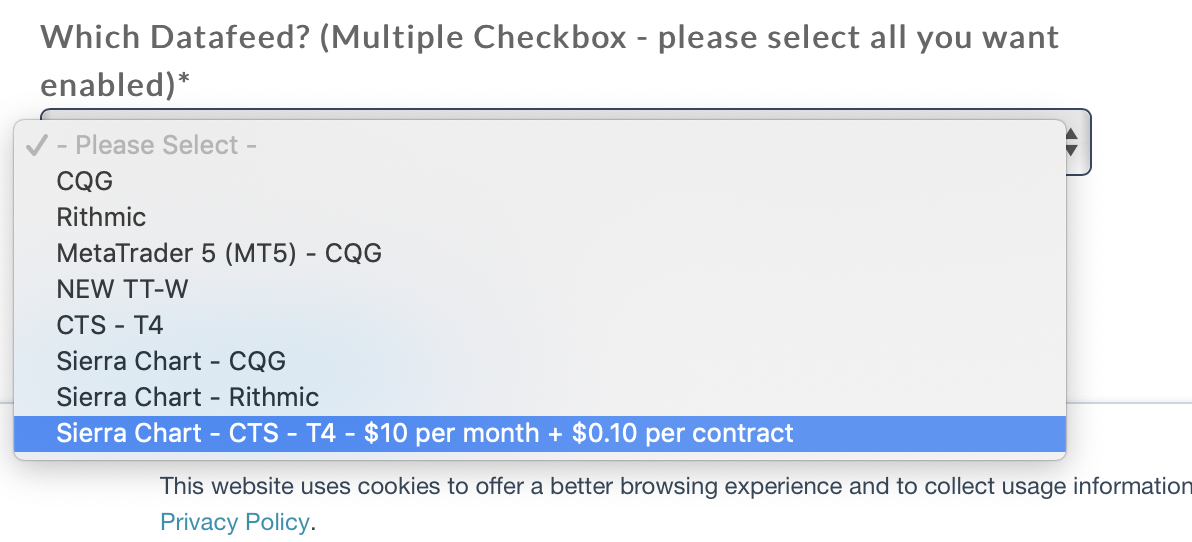Pick "MetaTrader 5 (MT5) - CQG" option

[219, 253]
